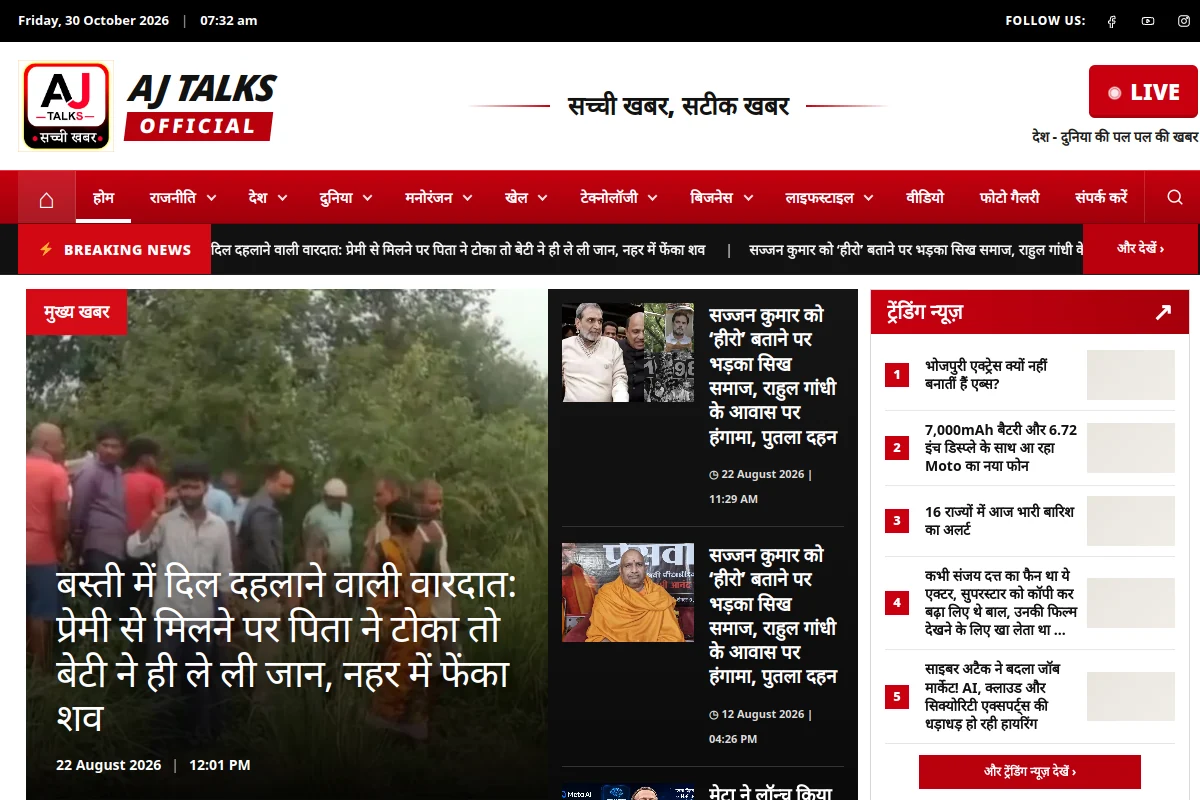Open the thumbnail of the saffron-robed monk article

(x=628, y=593)
